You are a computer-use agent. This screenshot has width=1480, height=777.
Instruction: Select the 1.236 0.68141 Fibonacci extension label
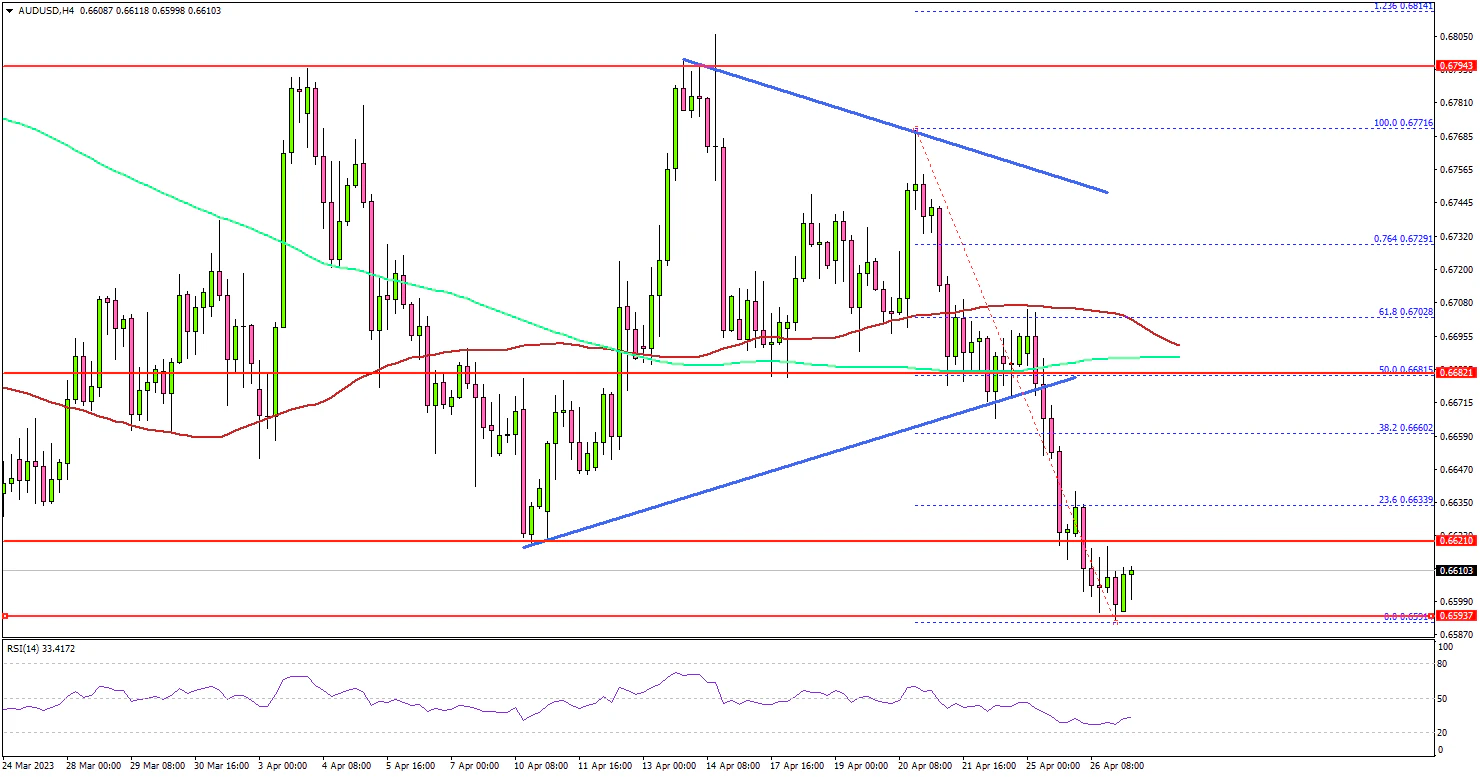point(1404,6)
